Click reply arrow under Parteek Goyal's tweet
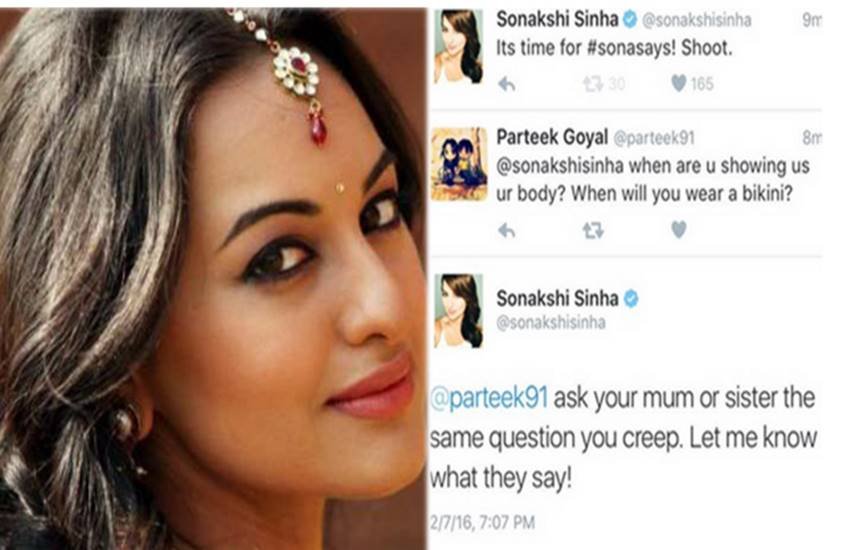Screen dimensions: 850x550 tap(506, 231)
